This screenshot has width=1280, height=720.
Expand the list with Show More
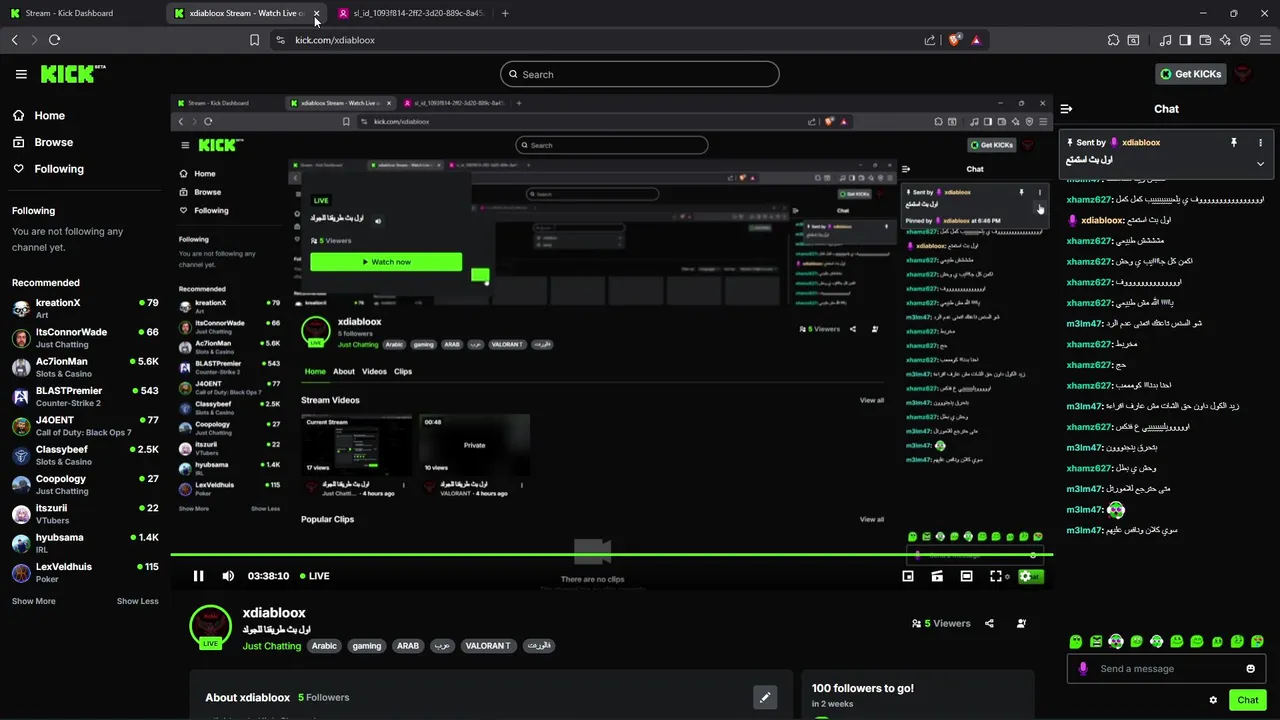pos(34,601)
